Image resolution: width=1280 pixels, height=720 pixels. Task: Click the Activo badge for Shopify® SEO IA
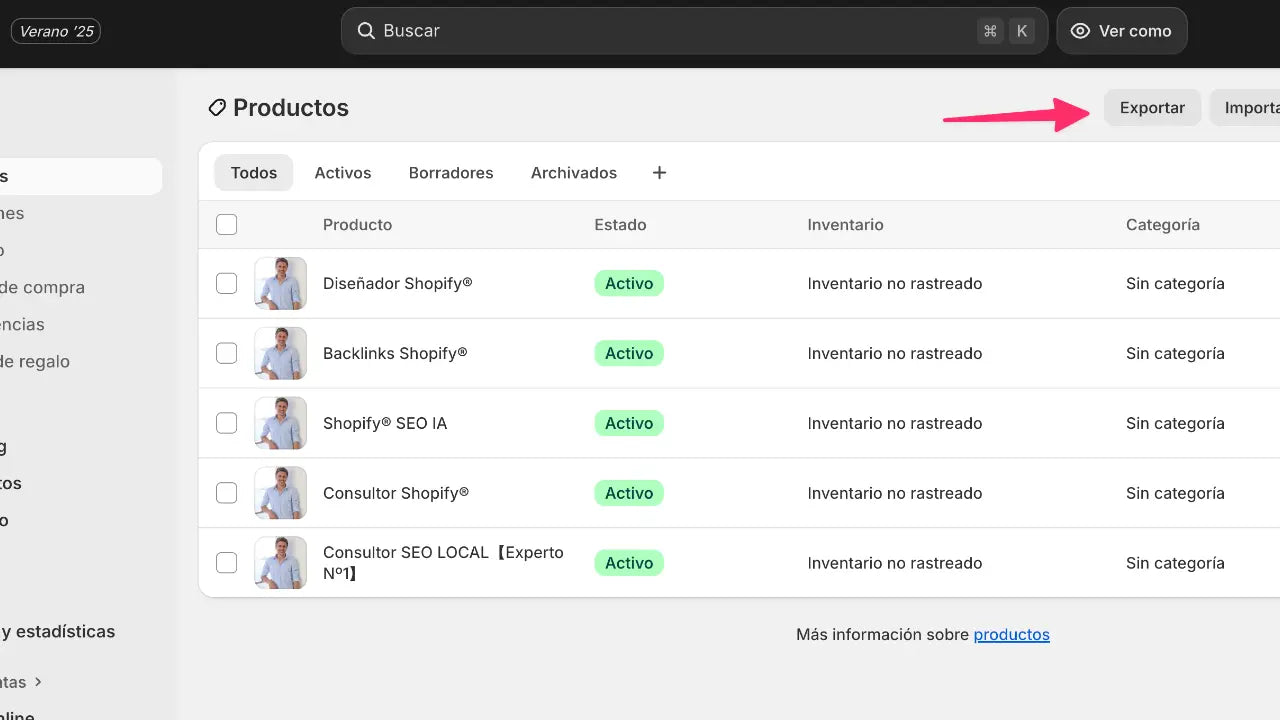pos(628,423)
